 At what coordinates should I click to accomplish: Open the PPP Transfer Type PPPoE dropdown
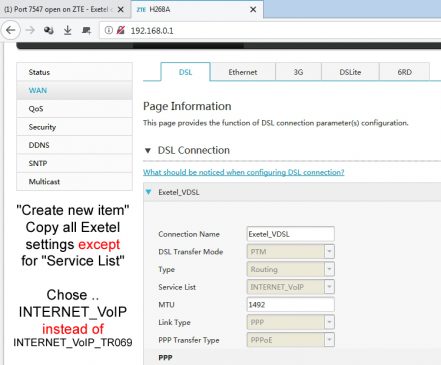pyautogui.click(x=290, y=340)
